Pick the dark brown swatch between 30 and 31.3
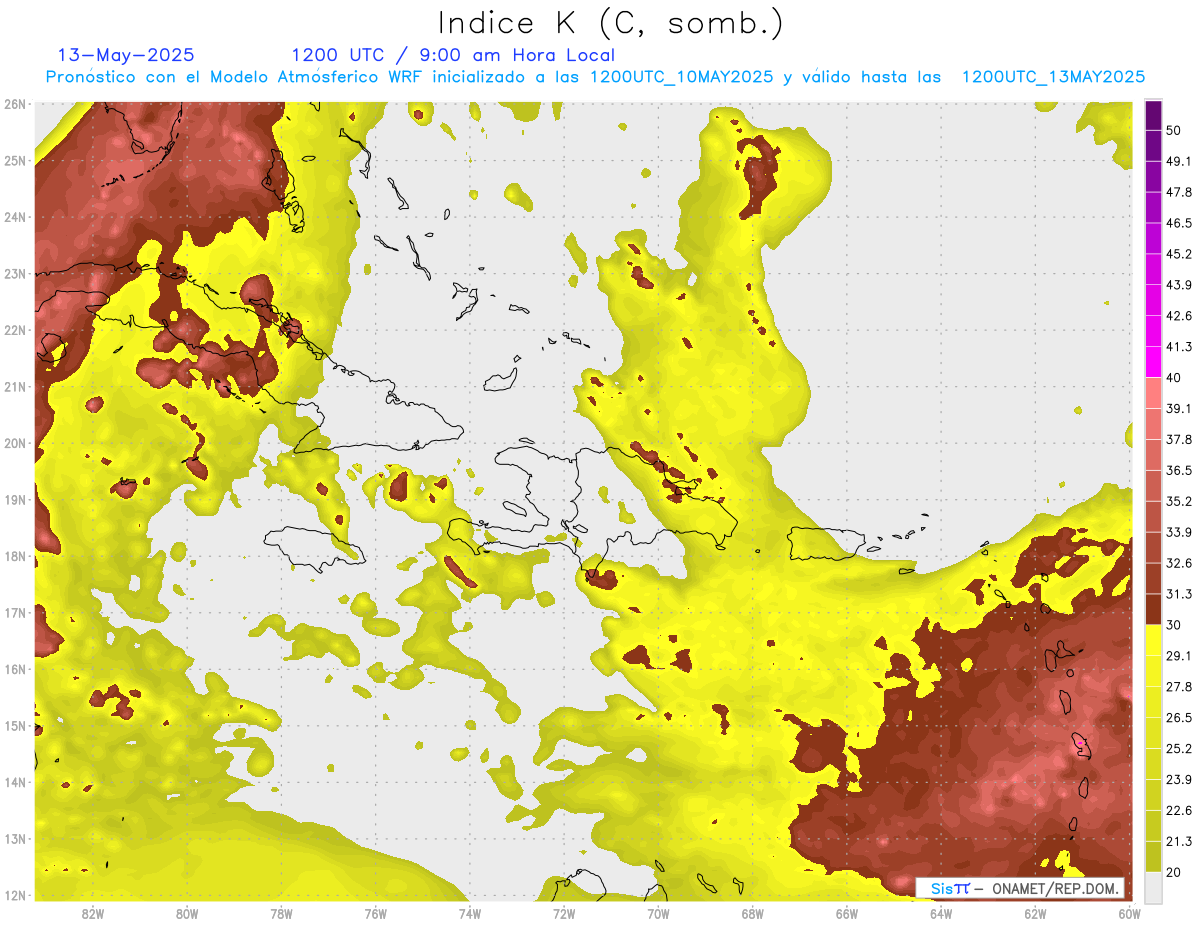Image resolution: width=1200 pixels, height=927 pixels. (x=1153, y=610)
